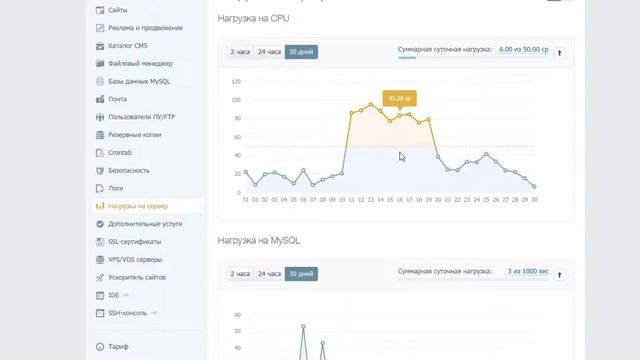Click the 3 из 1000 sec link
Viewport: 640px width, 360px height.
click(528, 271)
